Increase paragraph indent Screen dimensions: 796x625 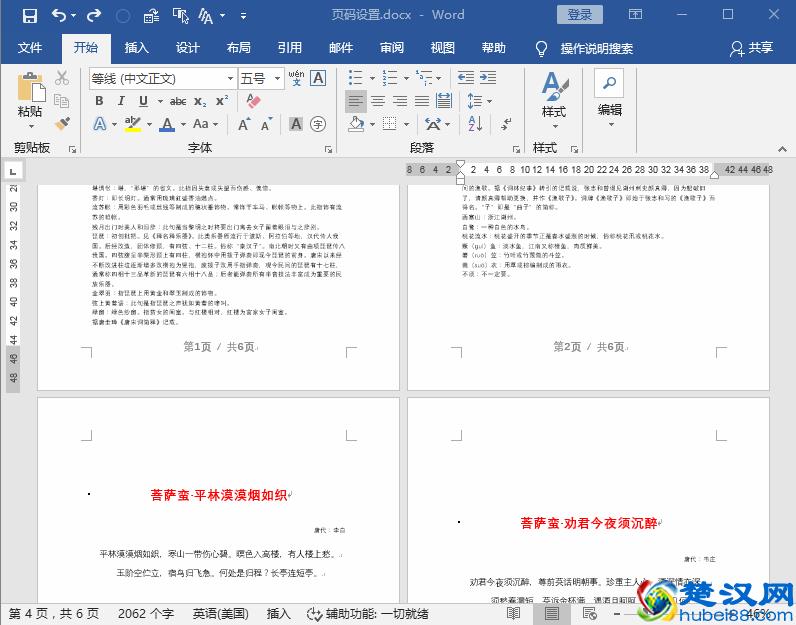click(x=488, y=78)
